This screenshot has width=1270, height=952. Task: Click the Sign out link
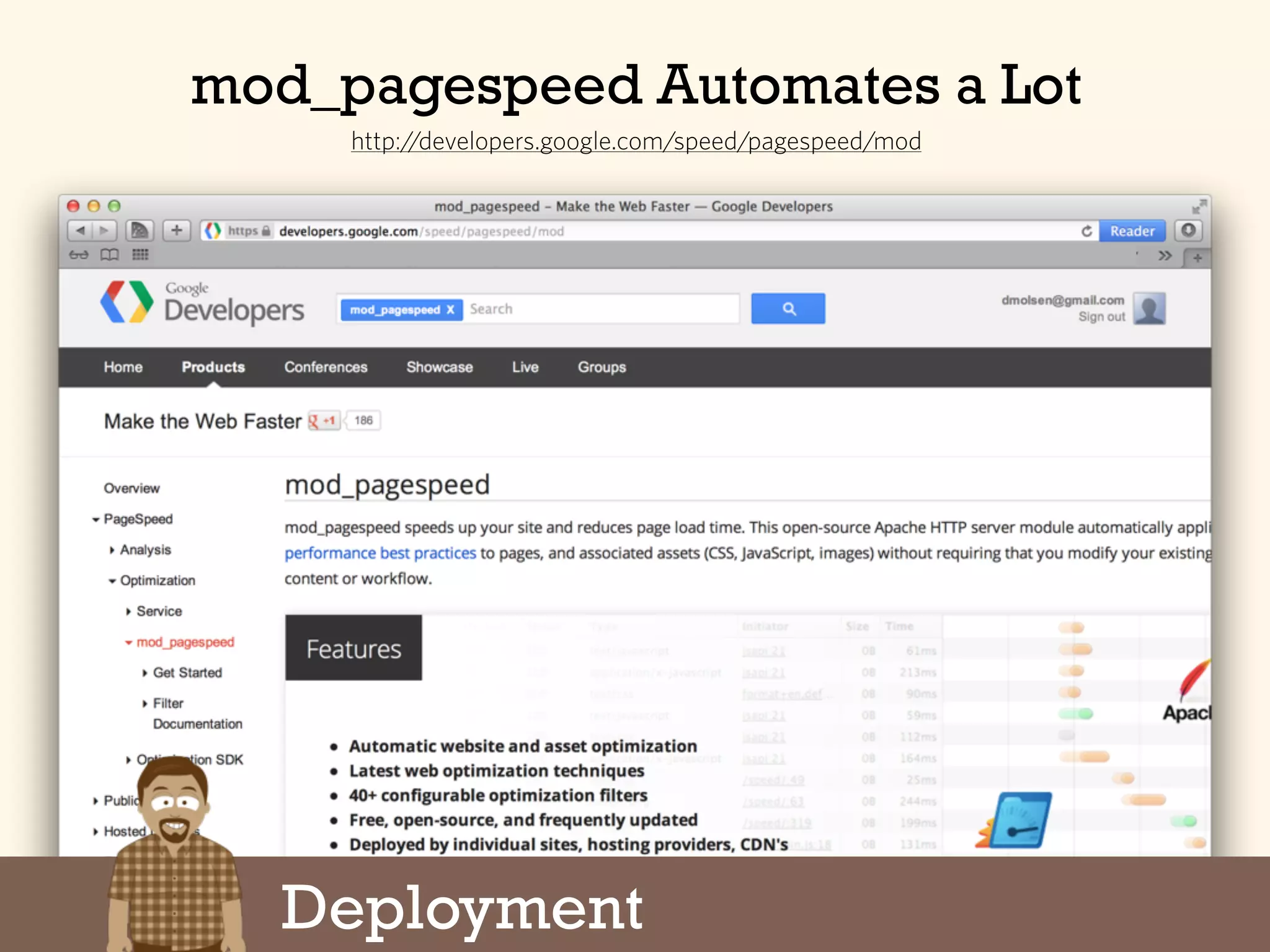[1101, 317]
